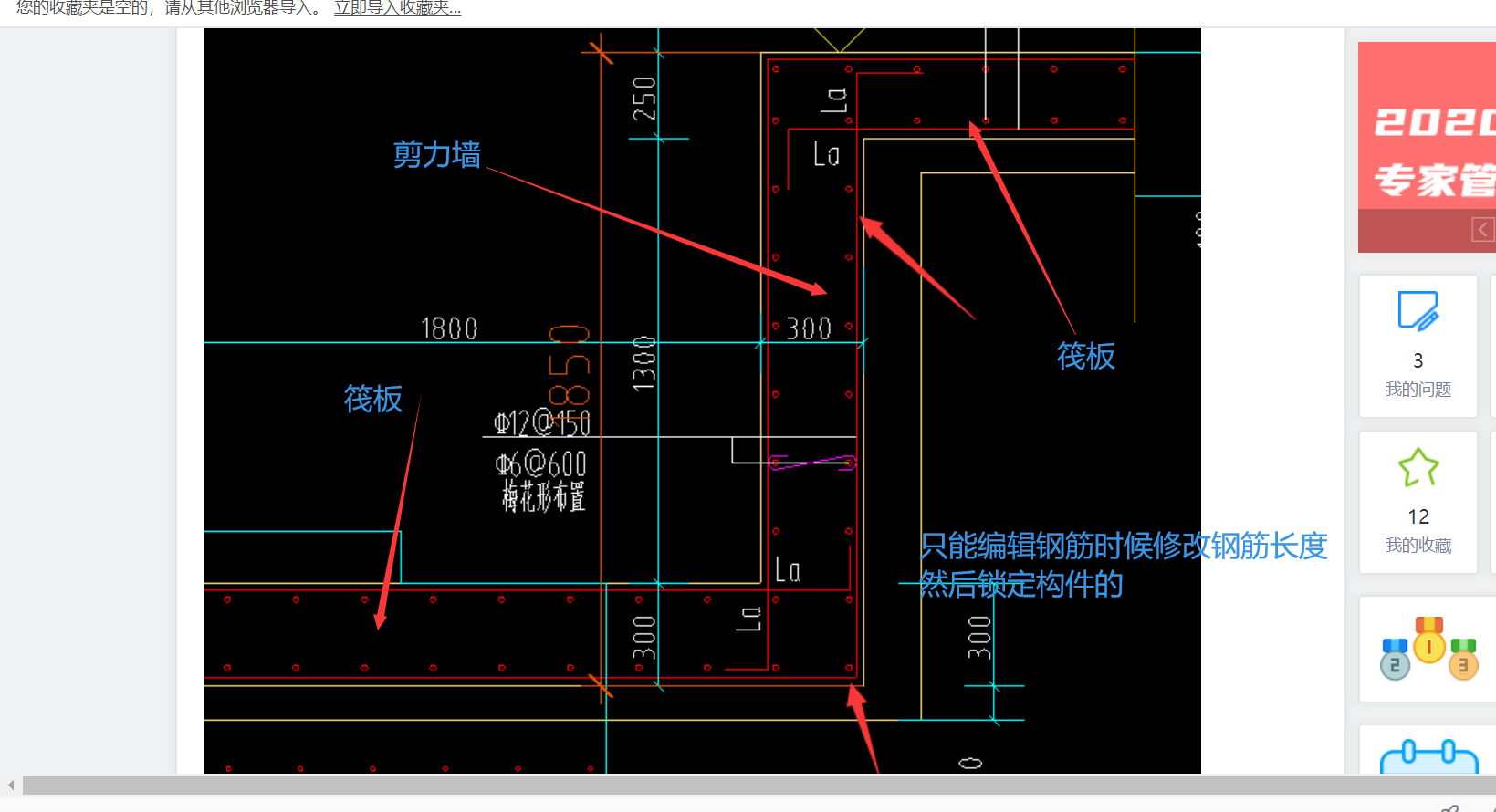Click the horizontal scrollbar track
The image size is (1496, 812).
click(x=758, y=785)
